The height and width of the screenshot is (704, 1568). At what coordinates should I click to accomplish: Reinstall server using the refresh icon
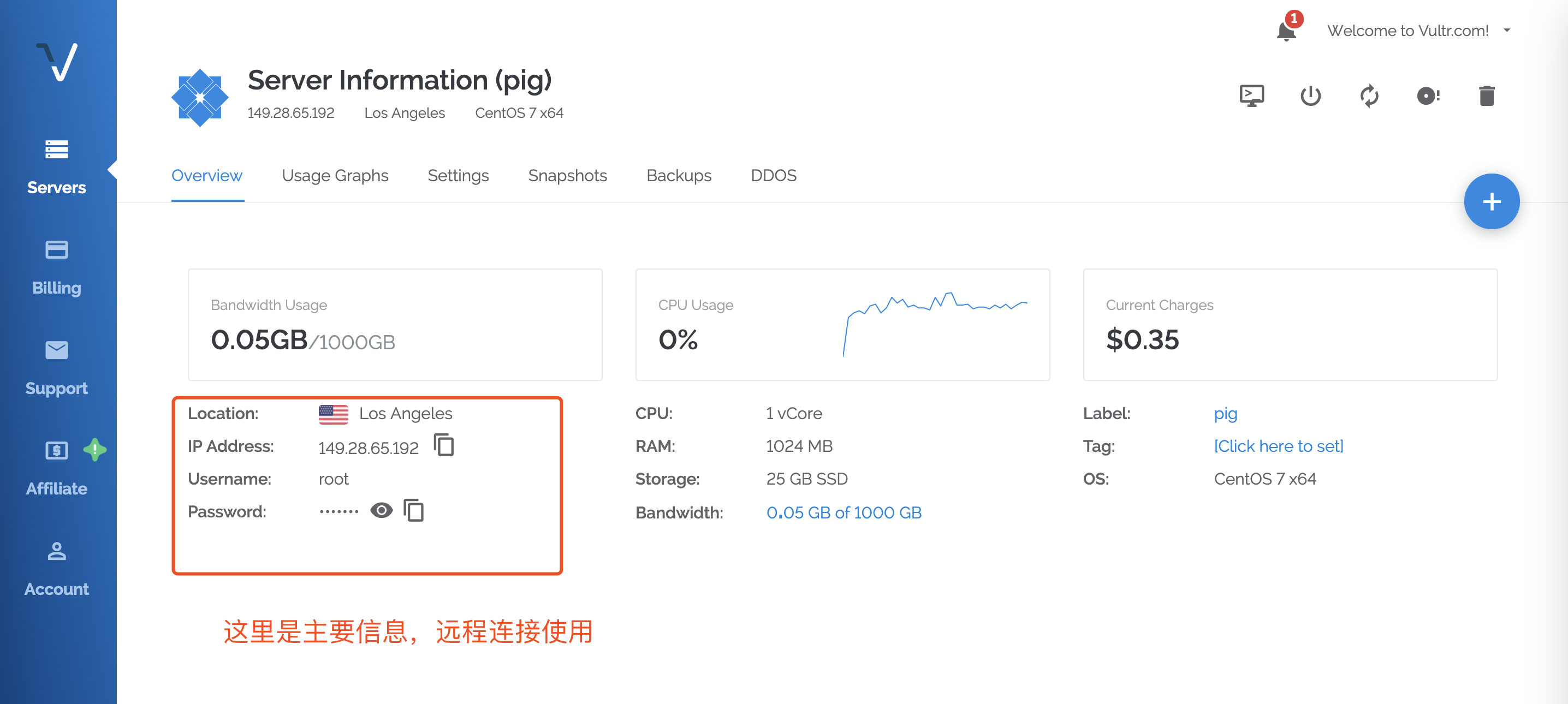[x=1369, y=96]
